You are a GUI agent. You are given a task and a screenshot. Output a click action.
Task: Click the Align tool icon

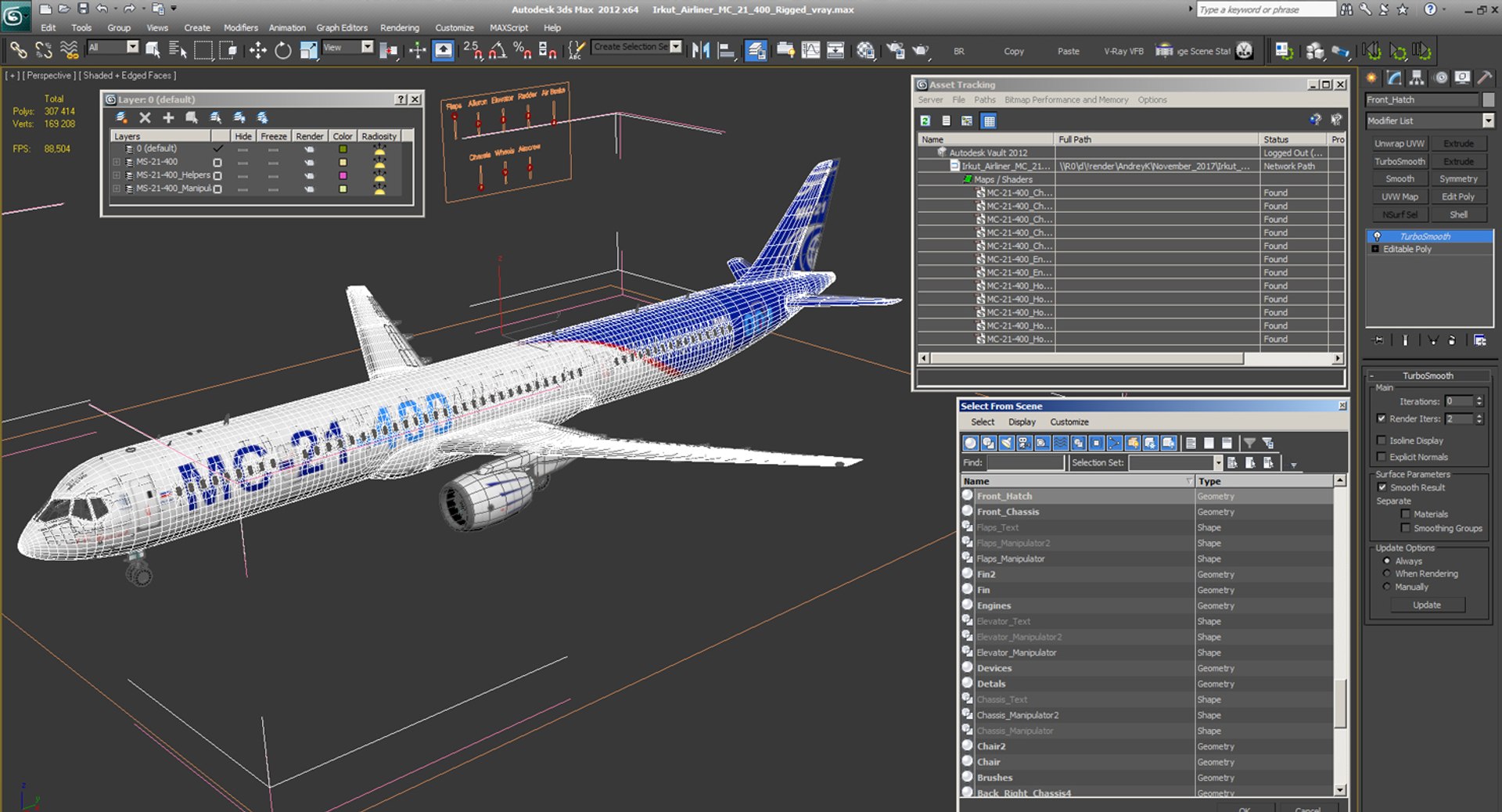pyautogui.click(x=727, y=51)
